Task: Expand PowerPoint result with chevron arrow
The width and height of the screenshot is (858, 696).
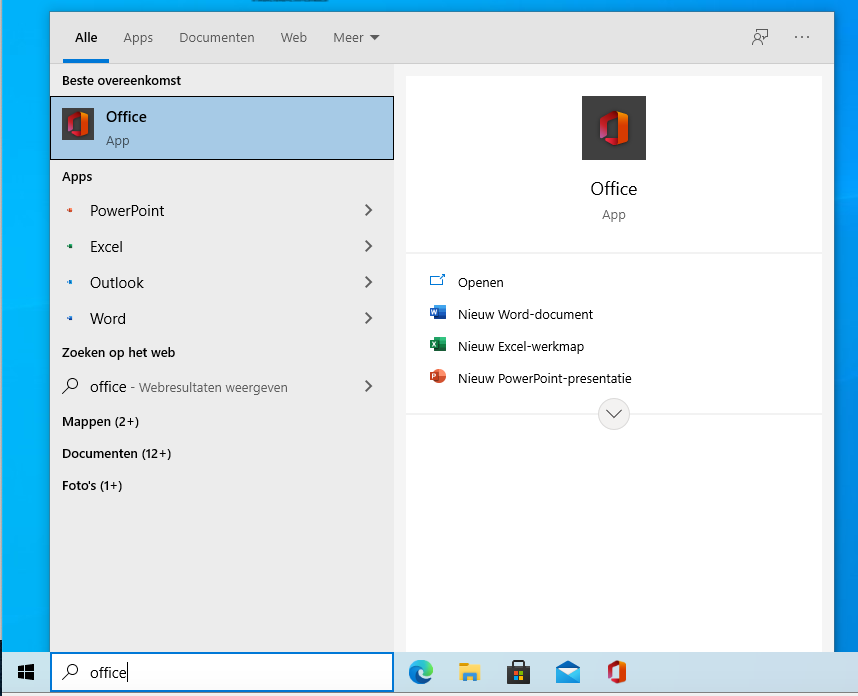Action: point(368,210)
